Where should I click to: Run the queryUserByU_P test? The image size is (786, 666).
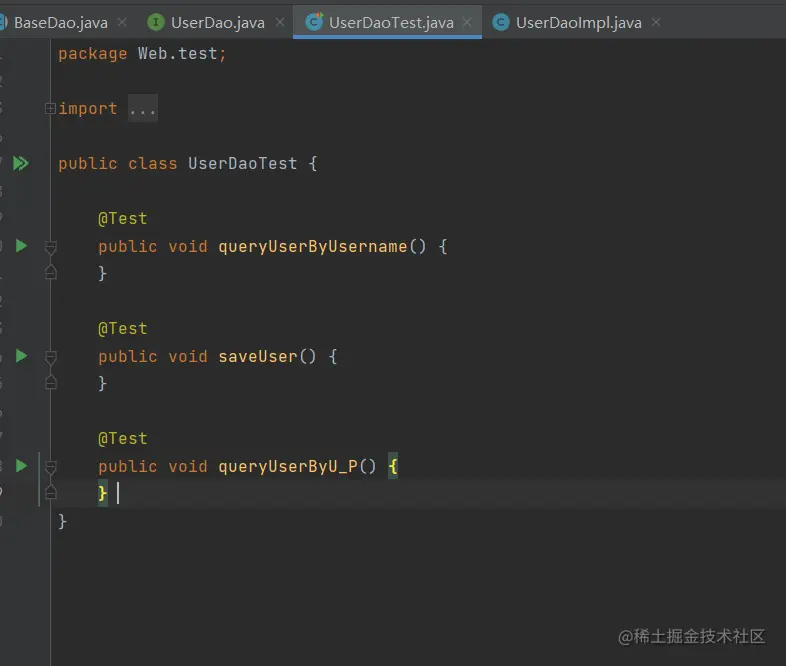pyautogui.click(x=21, y=466)
